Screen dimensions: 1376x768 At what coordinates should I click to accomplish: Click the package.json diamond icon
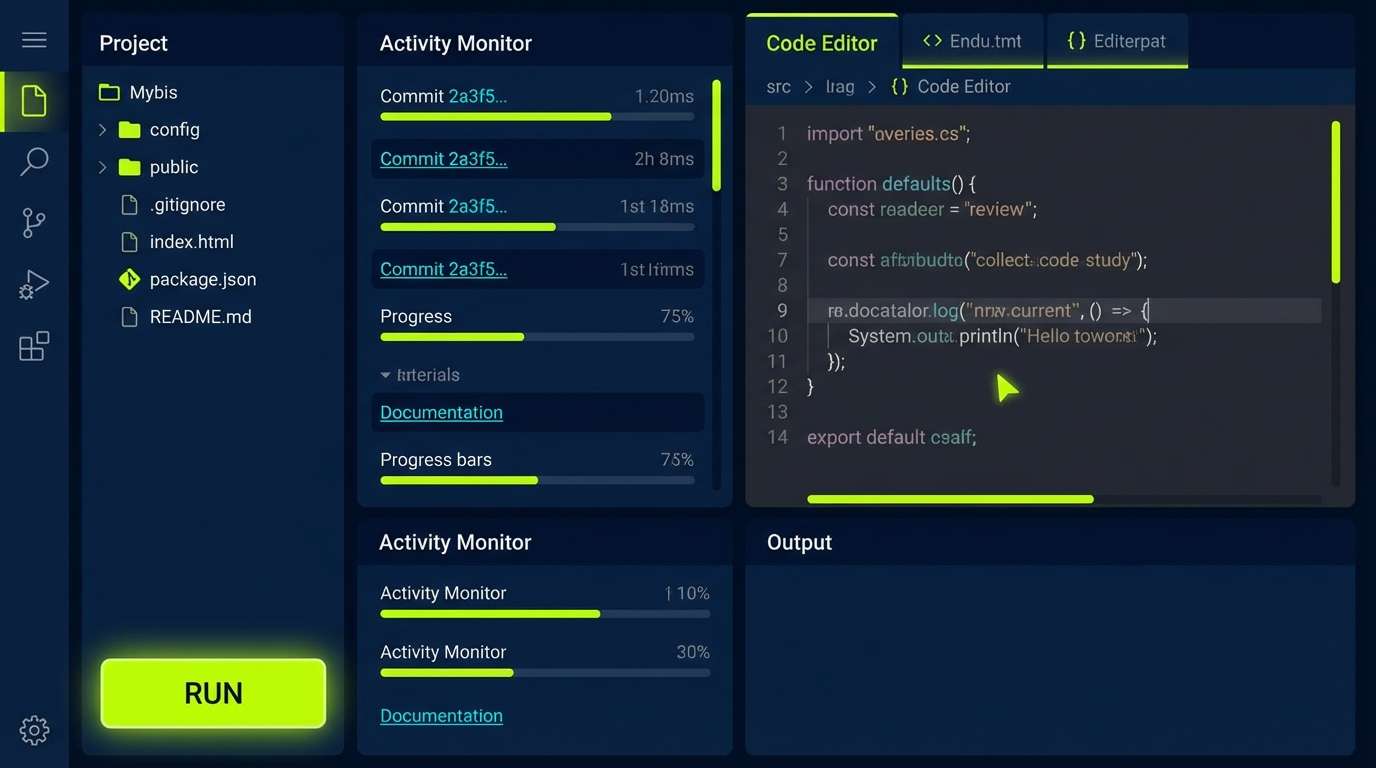pos(129,279)
